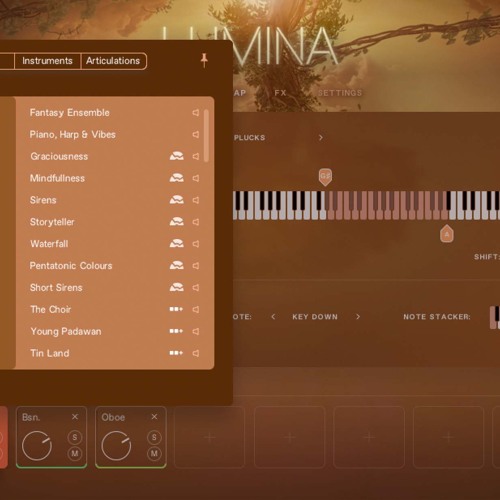The image size is (500, 500).
Task: Preview the Fantasy Ensemble preset sound
Action: point(196,113)
